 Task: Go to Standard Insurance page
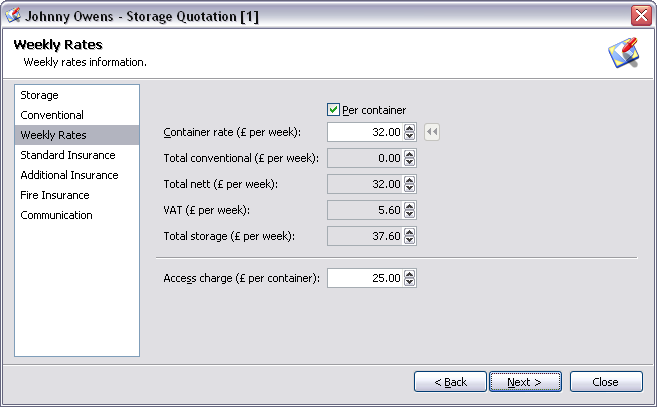[68, 155]
